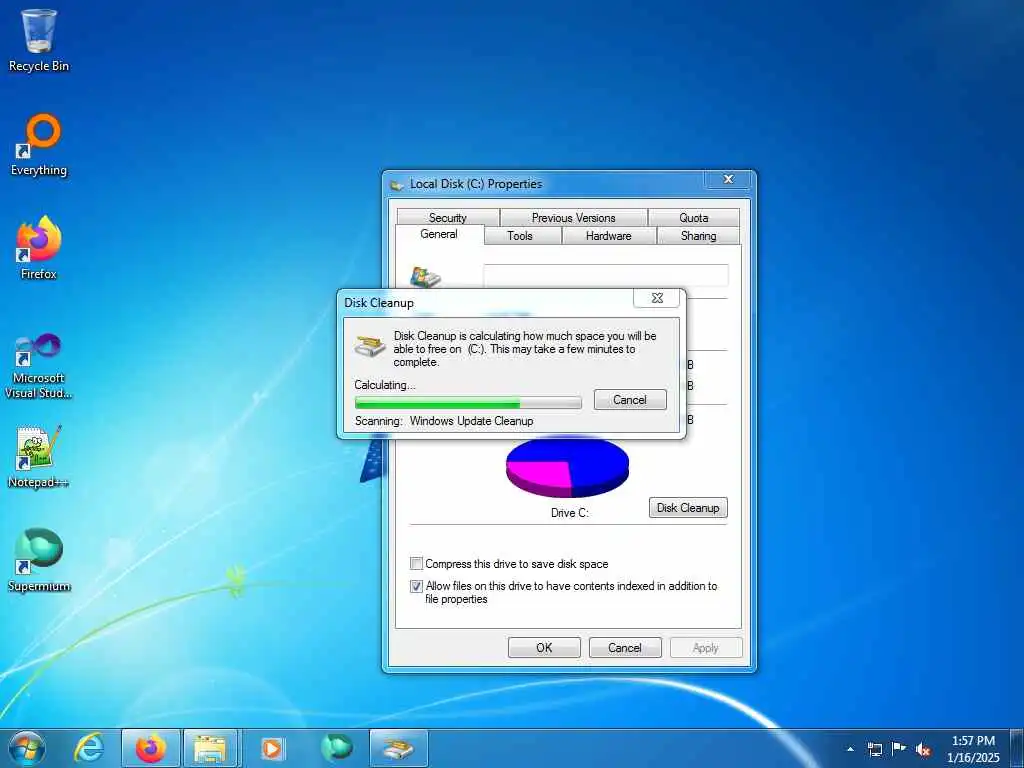Enable Compress this drive checkbox
Screen dimensions: 1024x768
point(416,564)
